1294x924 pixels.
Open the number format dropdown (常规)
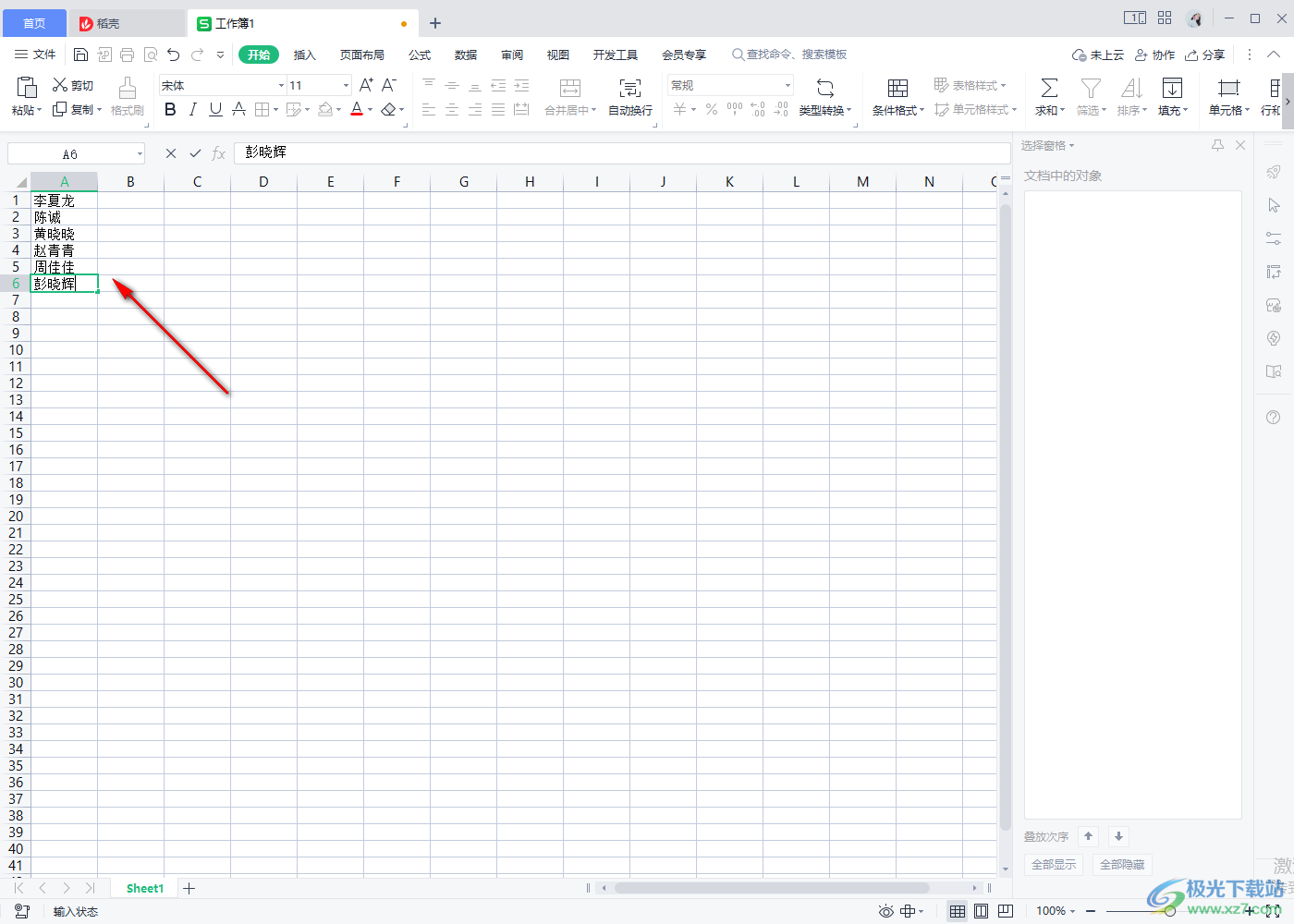pyautogui.click(x=787, y=85)
